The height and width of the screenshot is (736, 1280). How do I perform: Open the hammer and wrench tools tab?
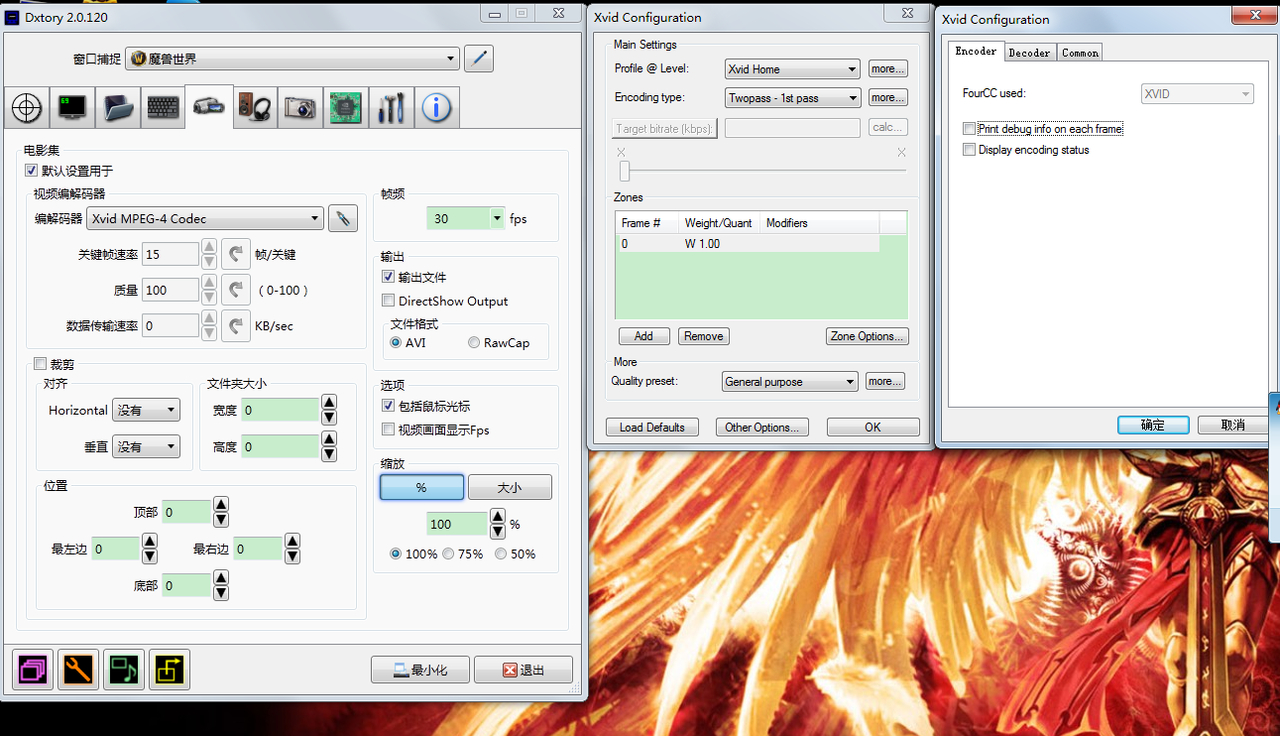coord(391,108)
